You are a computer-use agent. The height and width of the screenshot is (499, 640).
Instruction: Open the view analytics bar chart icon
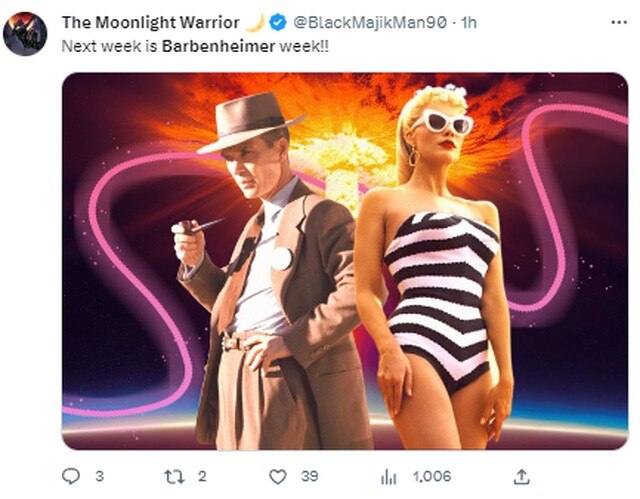click(x=388, y=477)
